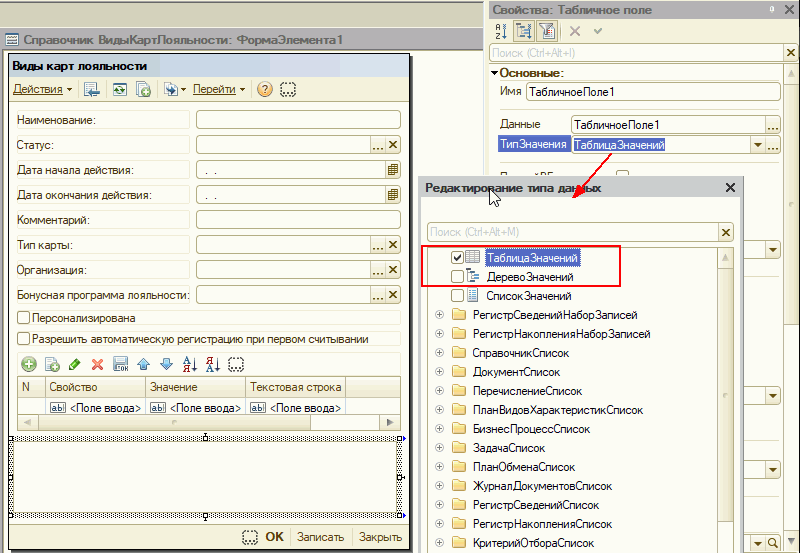Open ellipsis button for Данные property
The height and width of the screenshot is (553, 800).
[x=773, y=124]
